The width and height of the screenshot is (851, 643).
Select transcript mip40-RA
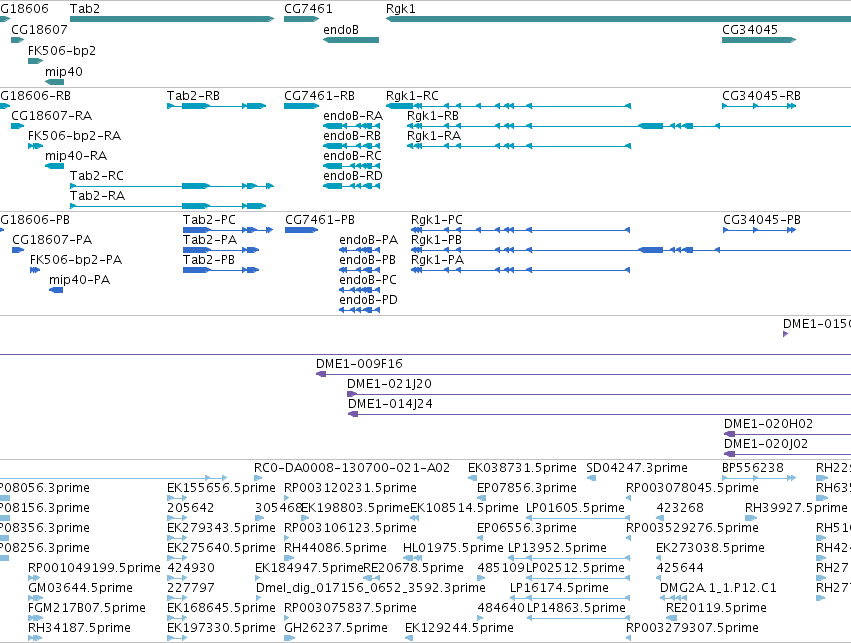pyautogui.click(x=76, y=156)
